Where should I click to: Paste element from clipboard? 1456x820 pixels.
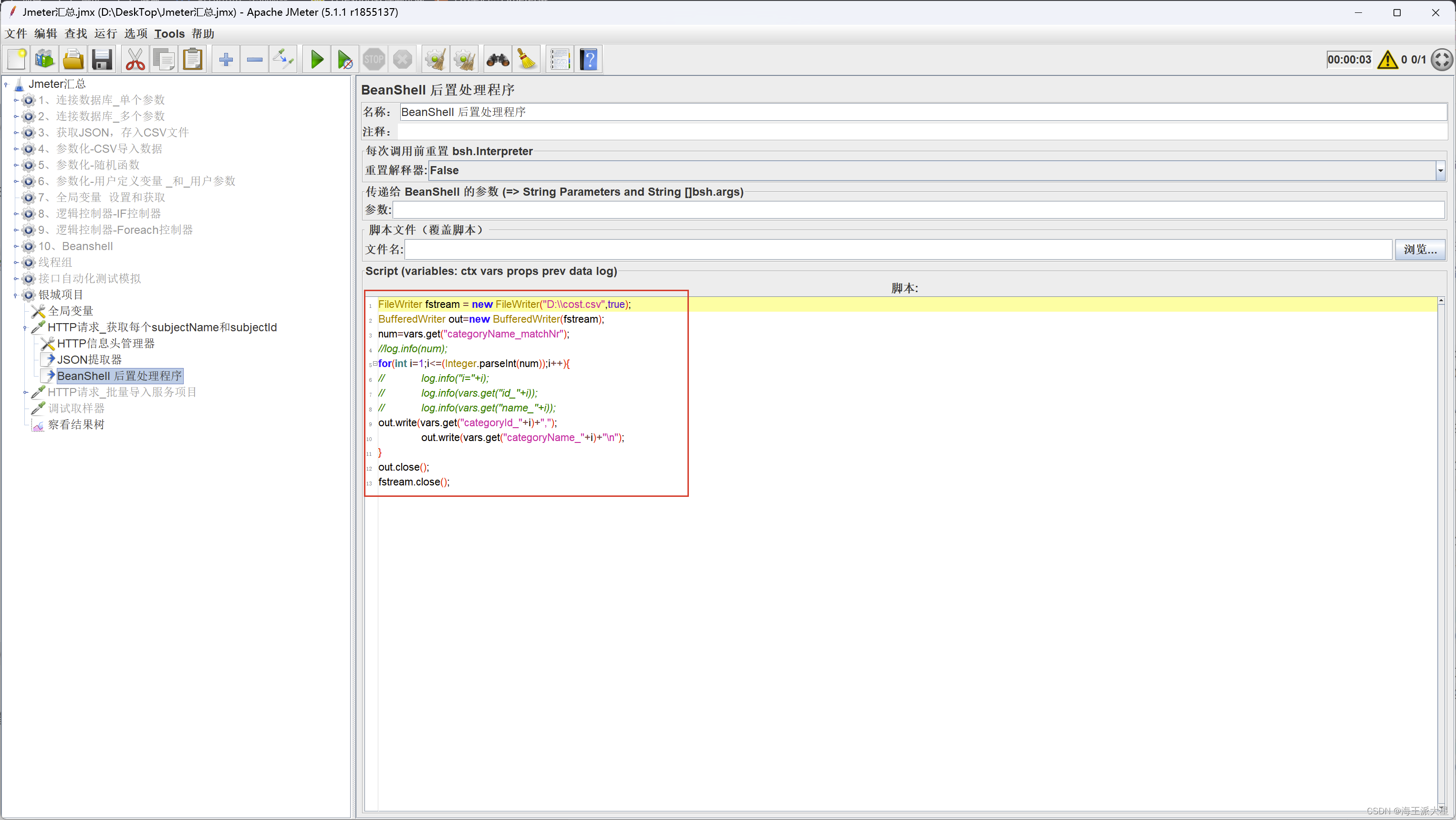click(x=193, y=59)
